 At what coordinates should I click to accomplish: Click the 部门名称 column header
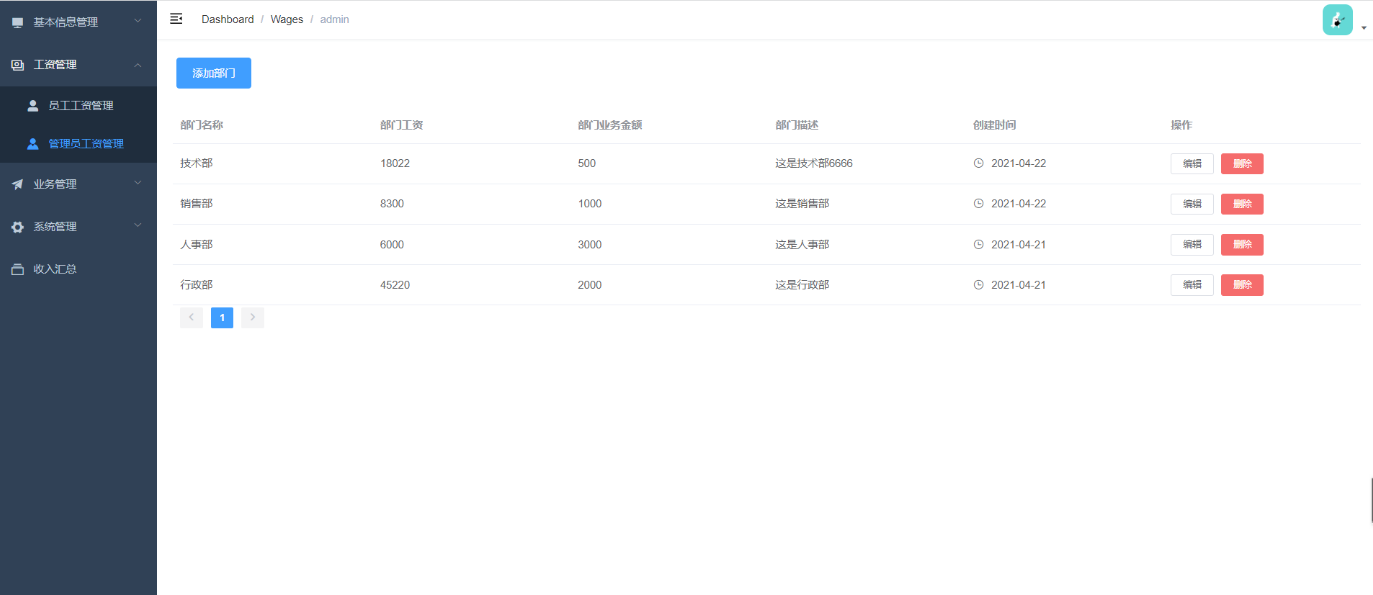pos(201,125)
